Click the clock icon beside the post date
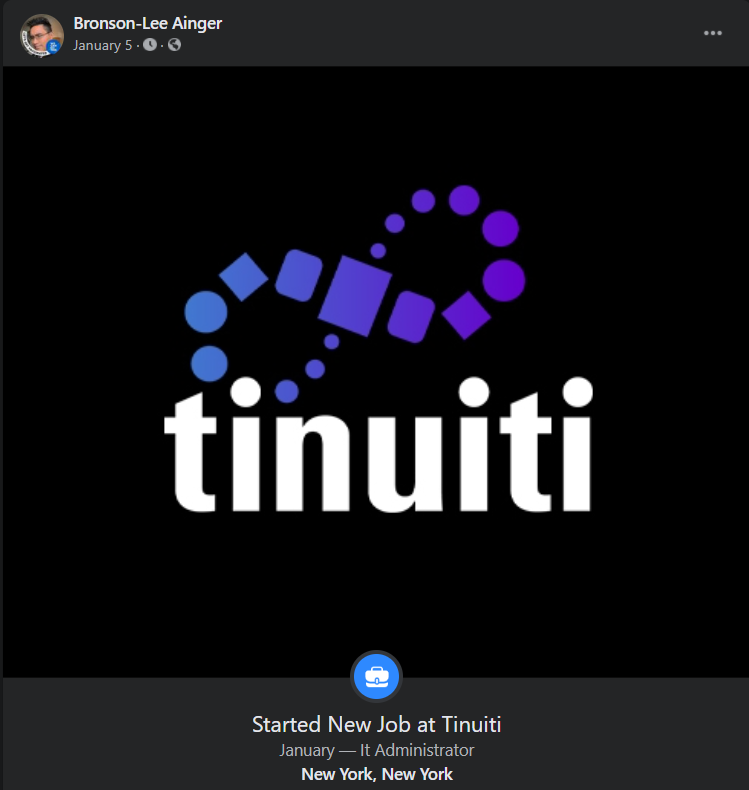The width and height of the screenshot is (749, 790). [150, 45]
